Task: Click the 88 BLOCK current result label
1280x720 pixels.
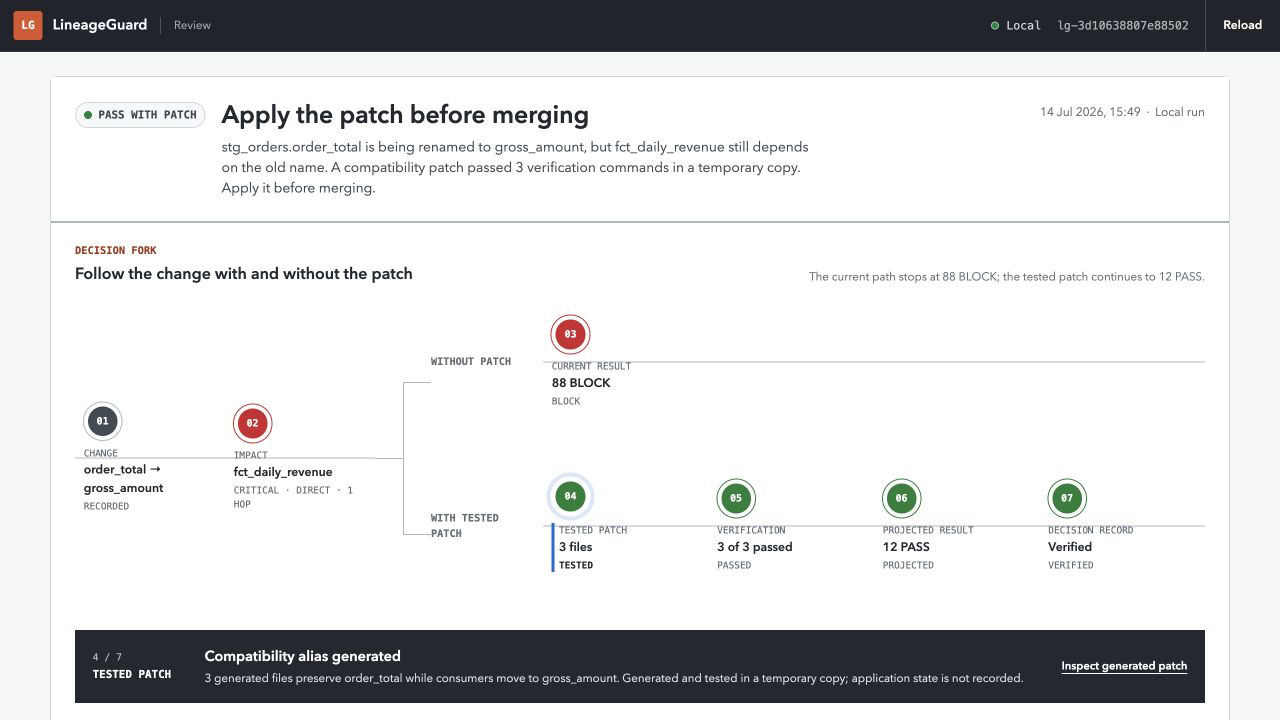Action: pyautogui.click(x=581, y=383)
